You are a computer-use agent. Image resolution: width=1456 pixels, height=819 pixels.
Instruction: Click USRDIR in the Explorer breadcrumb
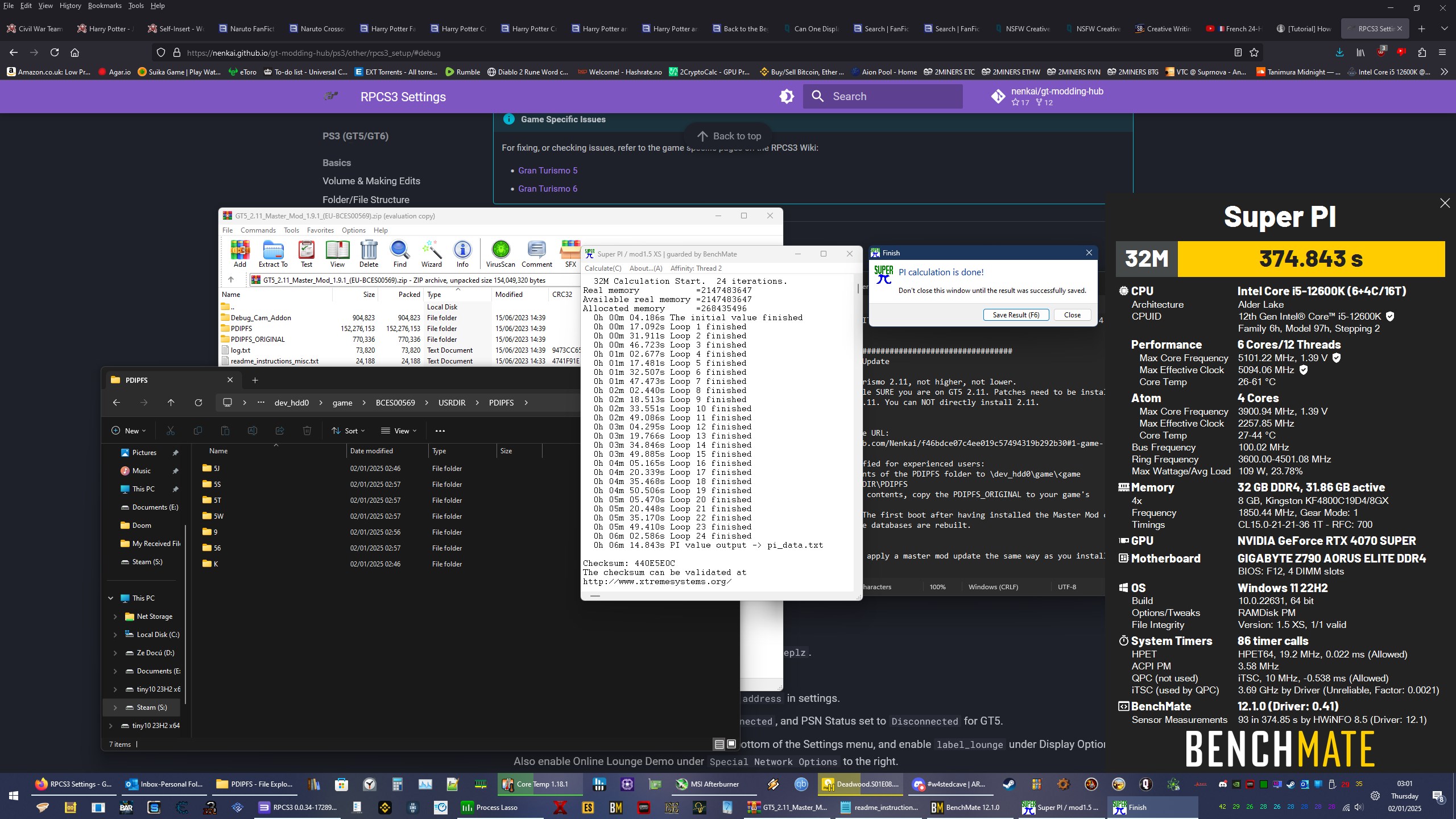coord(452,403)
